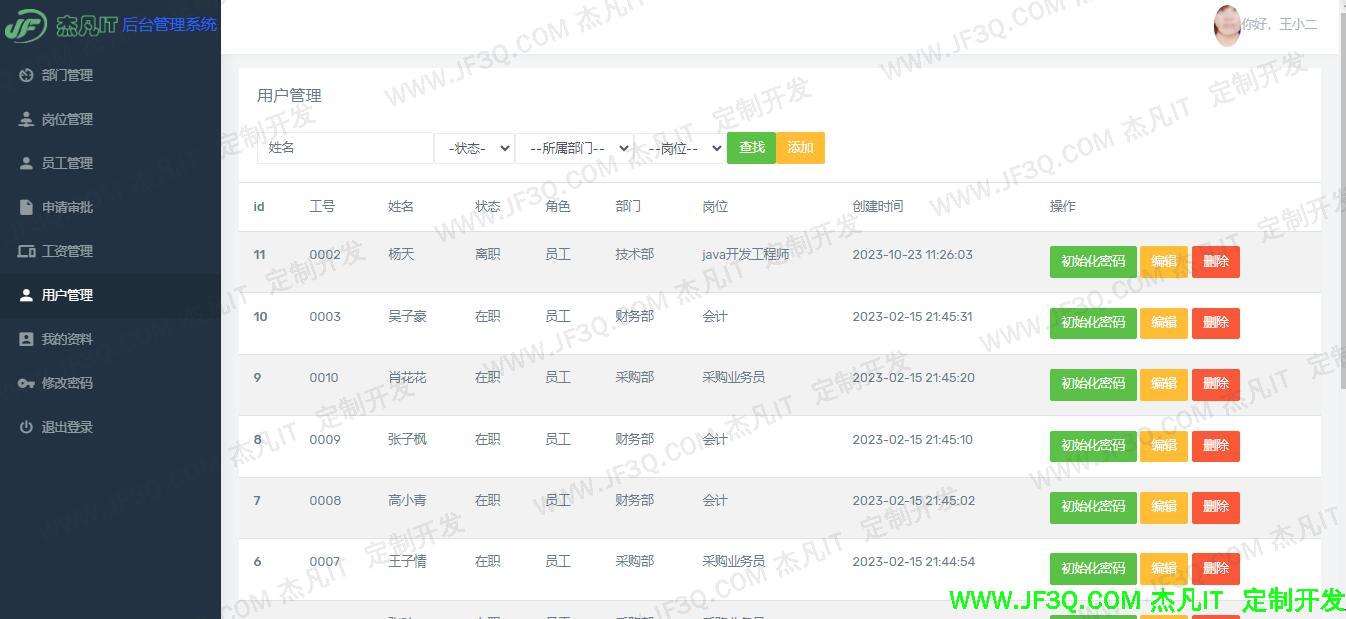Focus the 姓名 name search field
This screenshot has width=1346, height=619.
pyautogui.click(x=345, y=148)
